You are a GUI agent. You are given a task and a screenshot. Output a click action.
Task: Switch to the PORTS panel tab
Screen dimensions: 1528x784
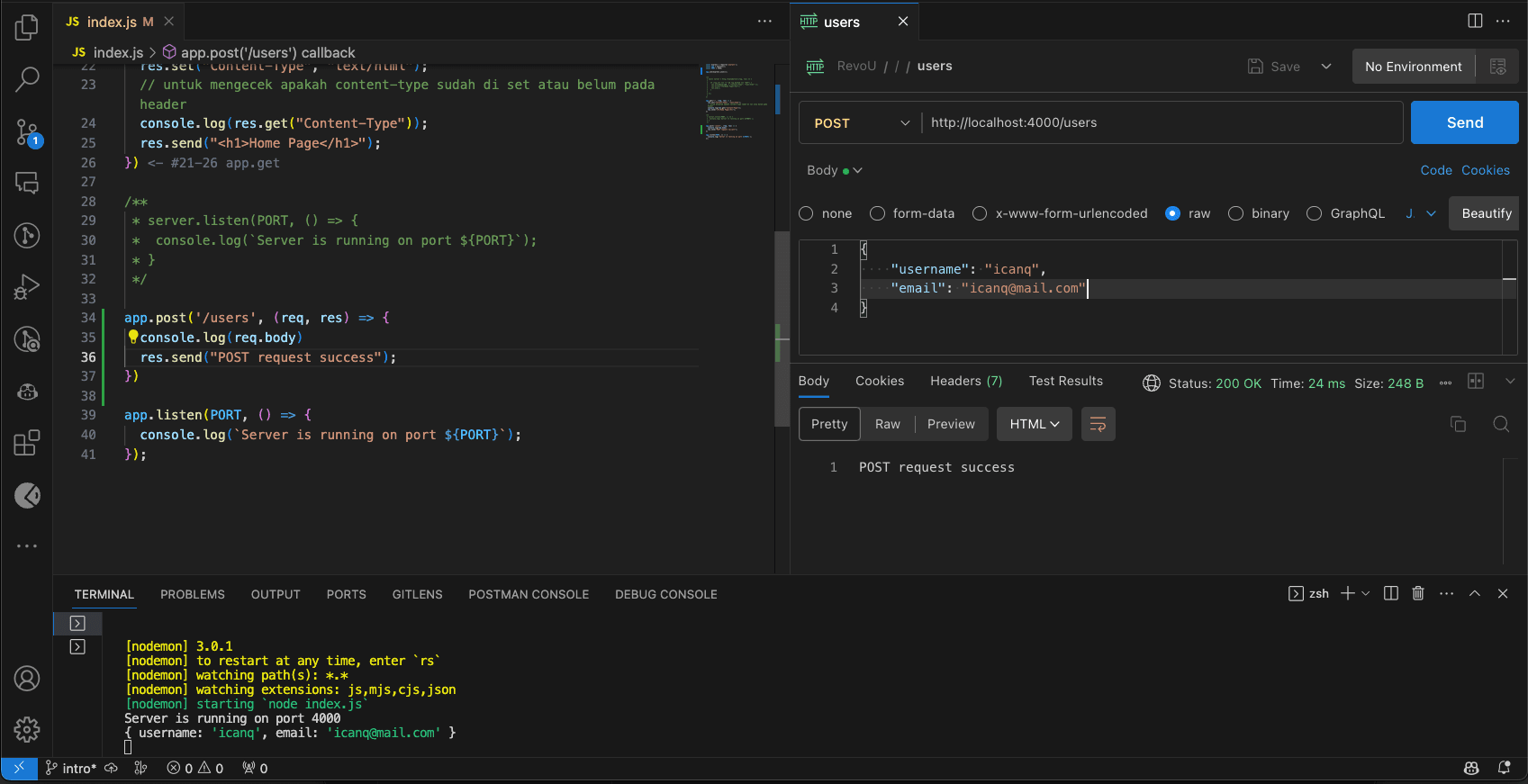point(347,594)
